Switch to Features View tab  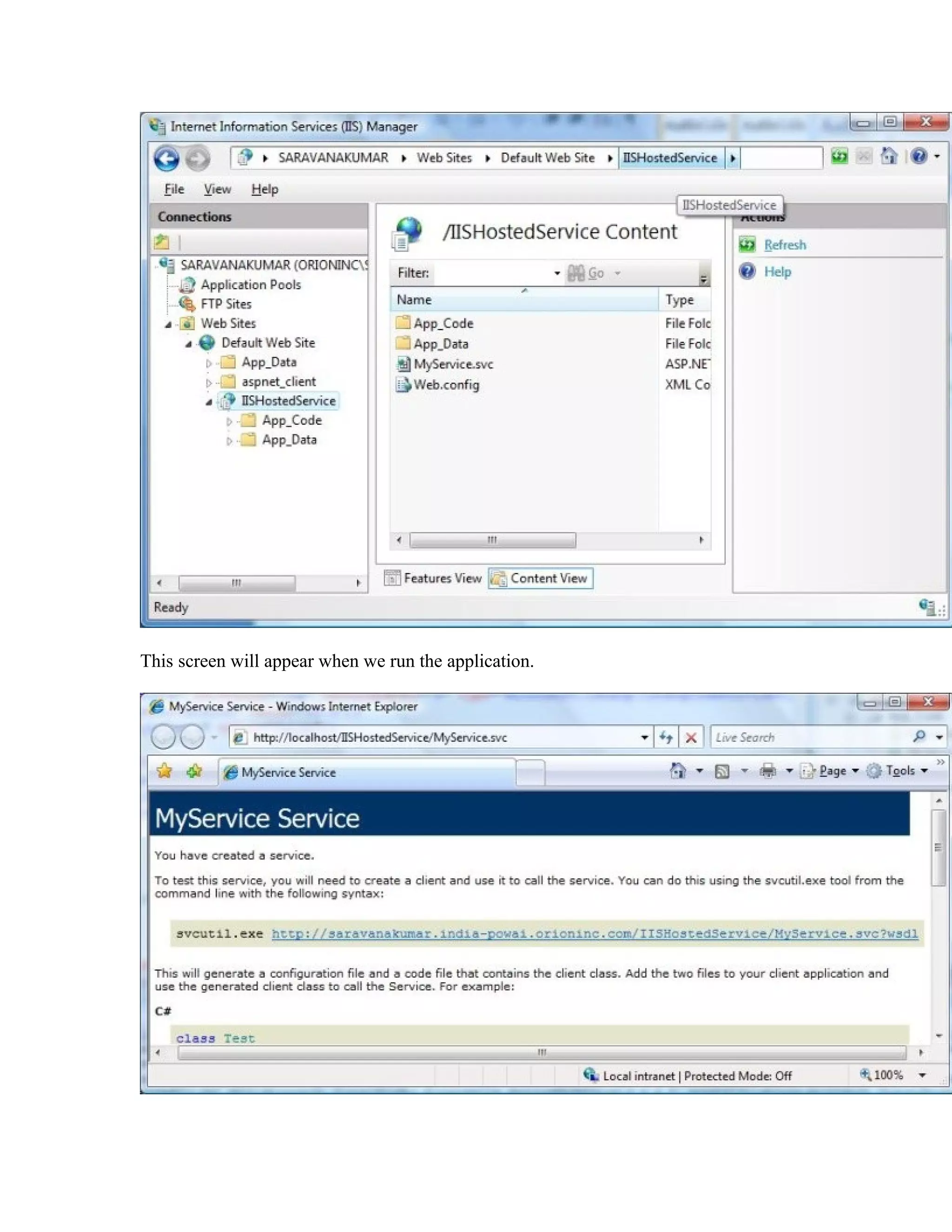433,578
